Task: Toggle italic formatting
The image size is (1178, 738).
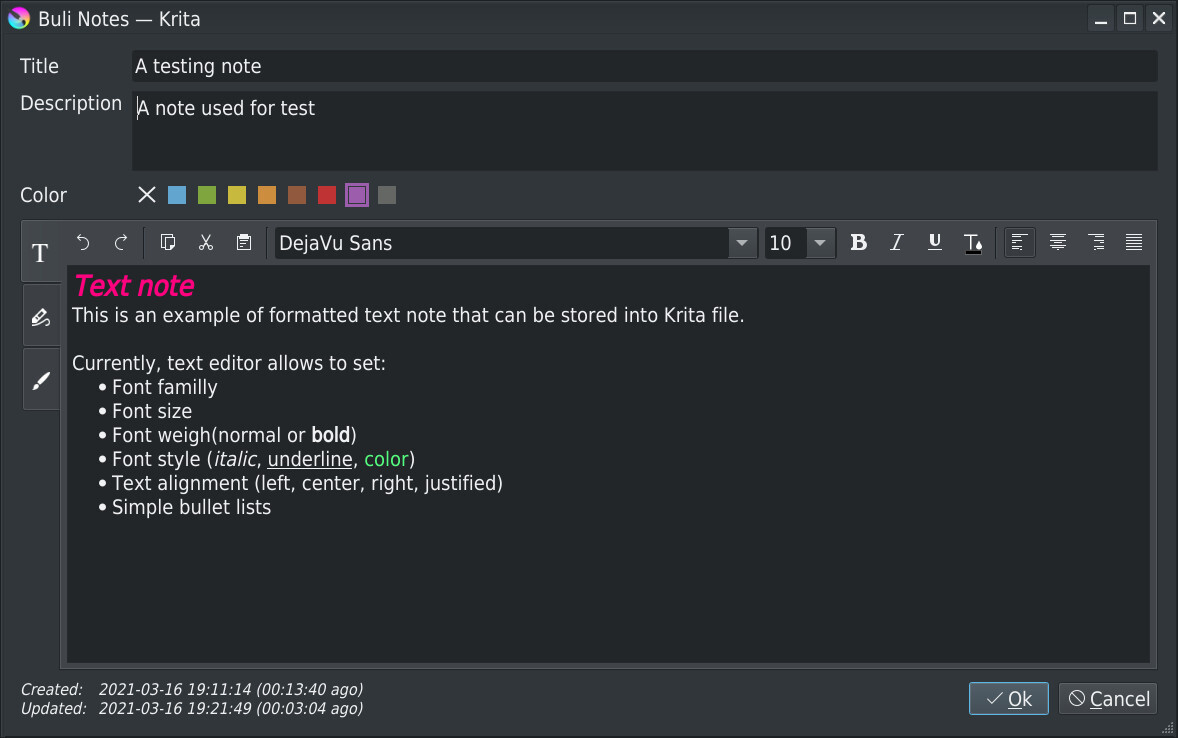Action: (x=897, y=242)
